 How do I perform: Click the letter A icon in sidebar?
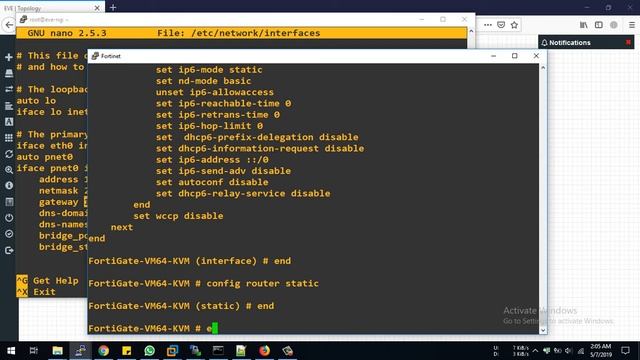pos(9,122)
